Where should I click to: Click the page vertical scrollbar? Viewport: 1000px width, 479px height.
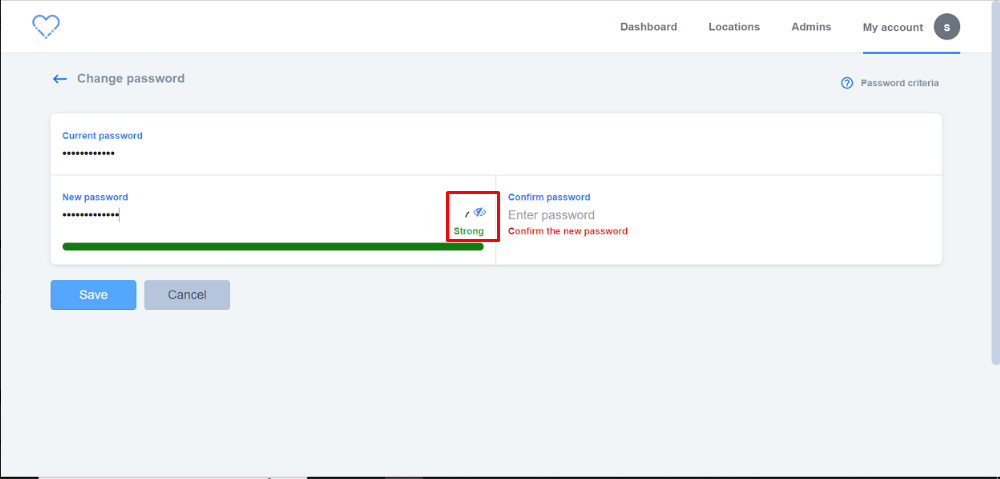point(996,185)
